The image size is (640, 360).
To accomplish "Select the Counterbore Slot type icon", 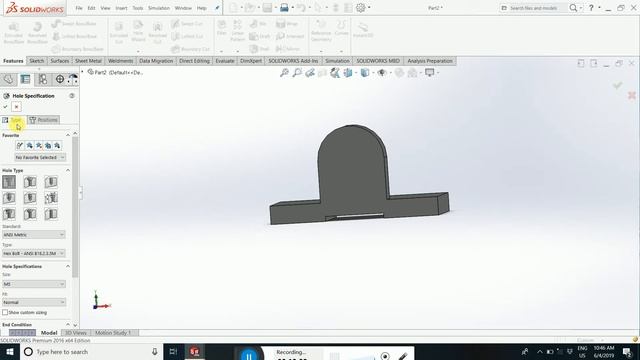I will tap(9, 214).
